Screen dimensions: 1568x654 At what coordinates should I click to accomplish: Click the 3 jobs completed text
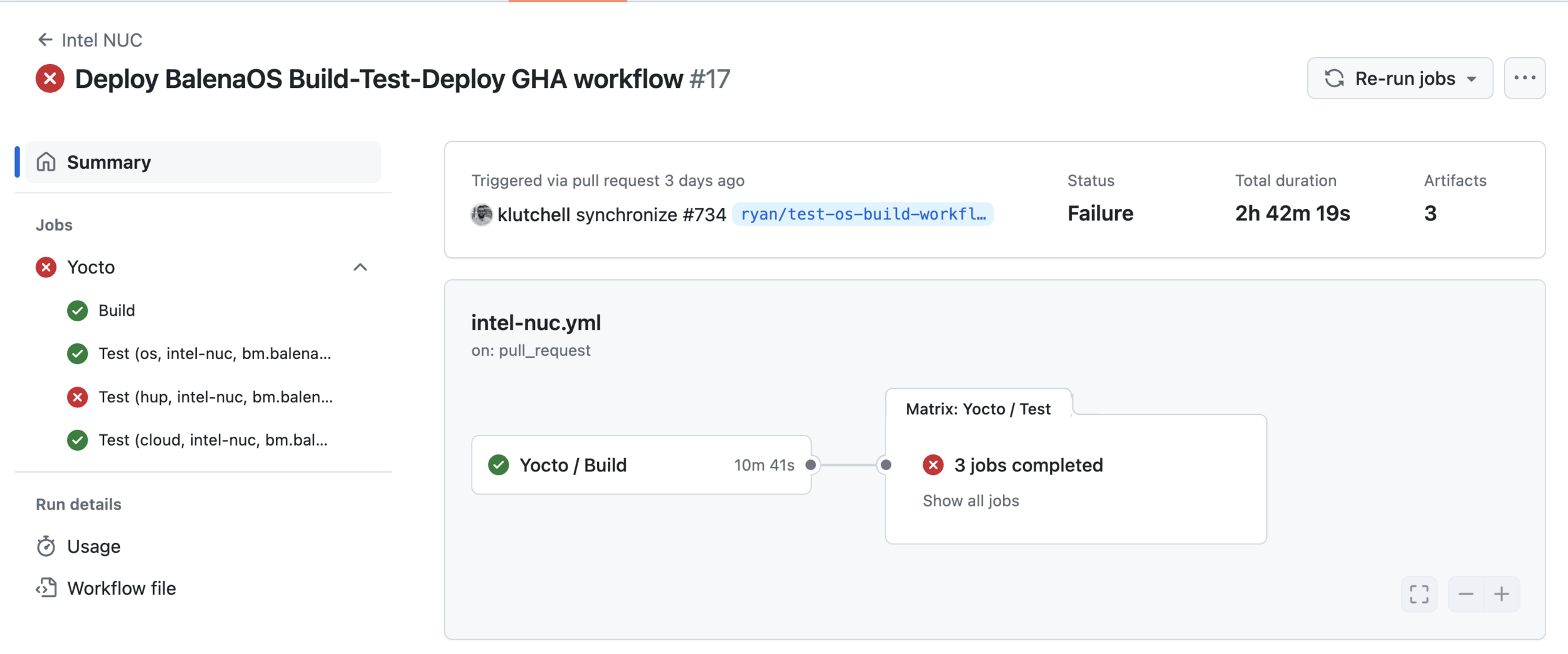click(x=1029, y=465)
